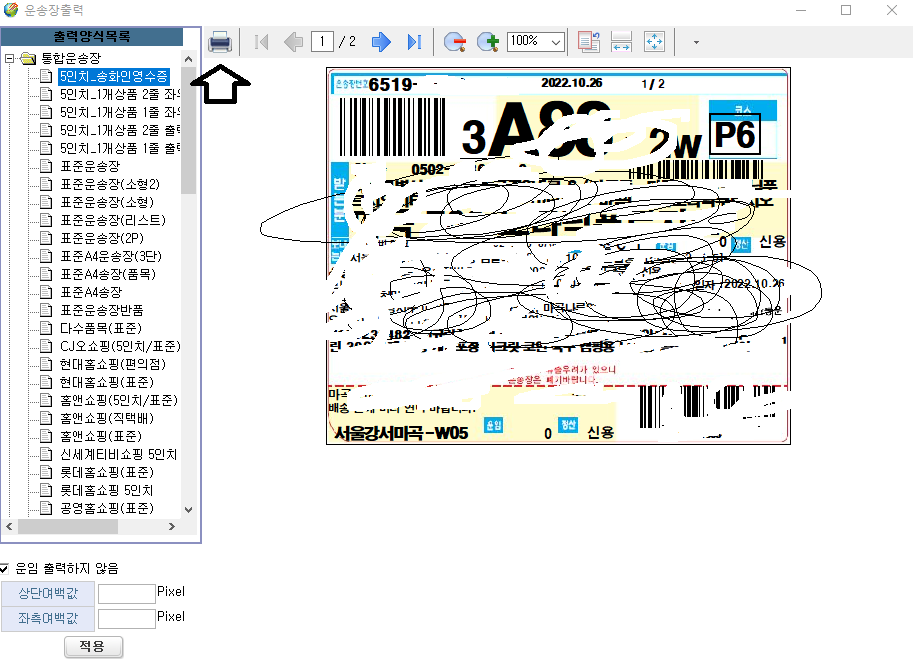This screenshot has height=661, width=913.
Task: Select 표준A4운송장(3단) form
Action: pyautogui.click(x=111, y=256)
